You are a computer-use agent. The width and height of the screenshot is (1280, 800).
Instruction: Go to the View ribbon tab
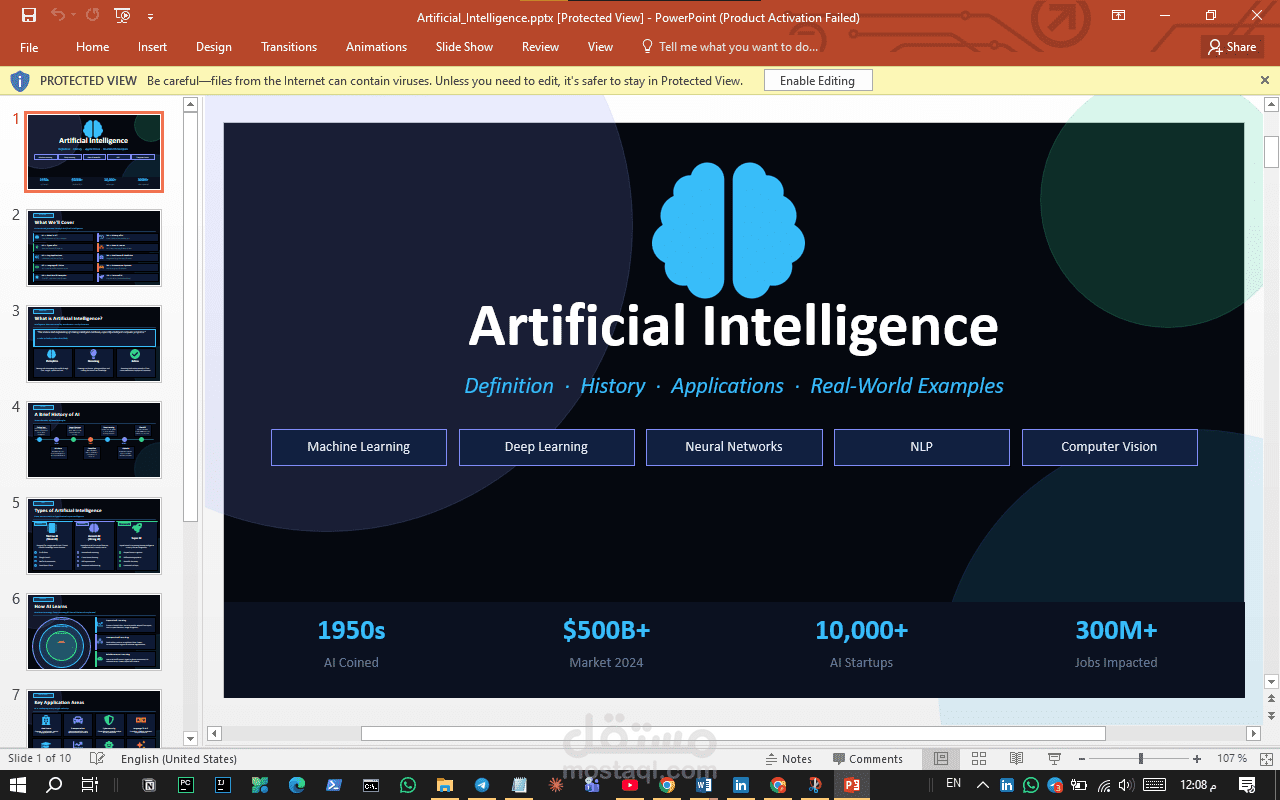(600, 47)
